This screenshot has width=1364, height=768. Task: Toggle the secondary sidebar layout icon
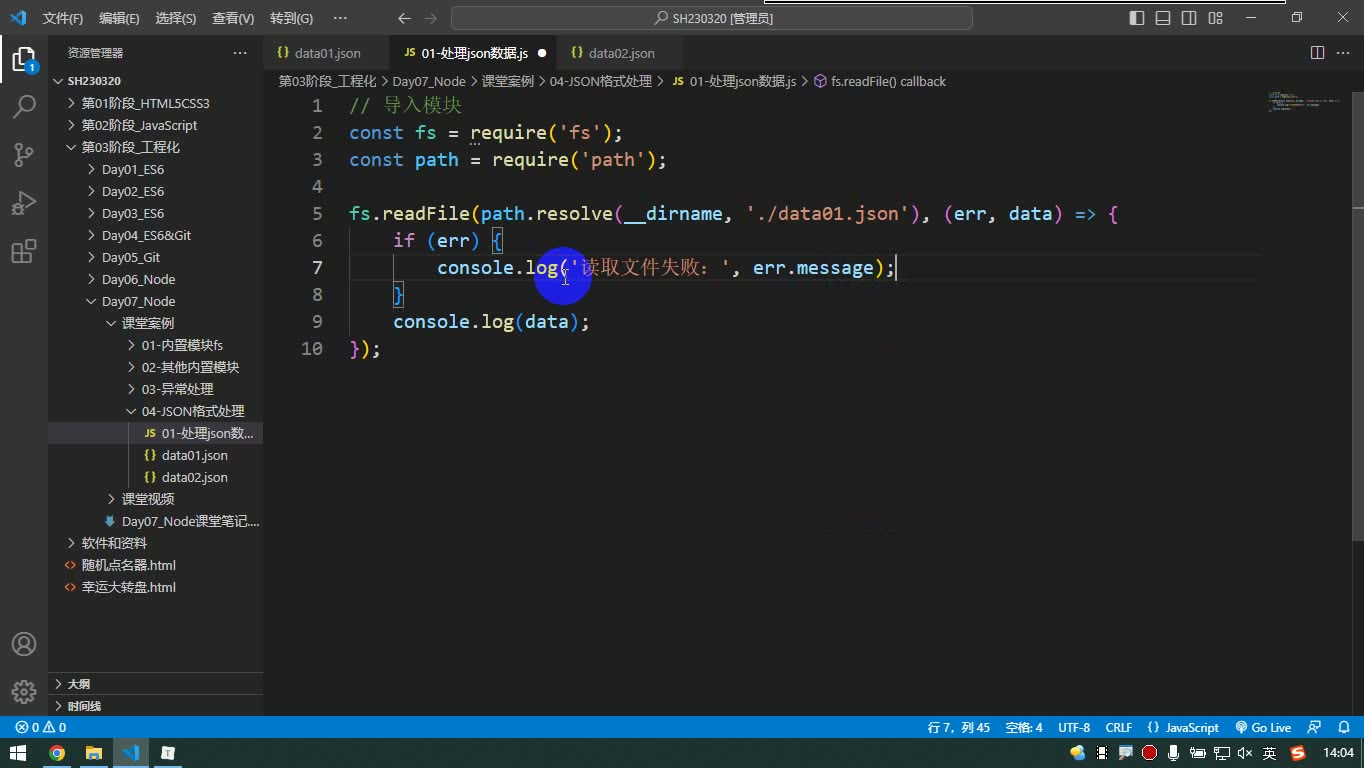pos(1189,18)
